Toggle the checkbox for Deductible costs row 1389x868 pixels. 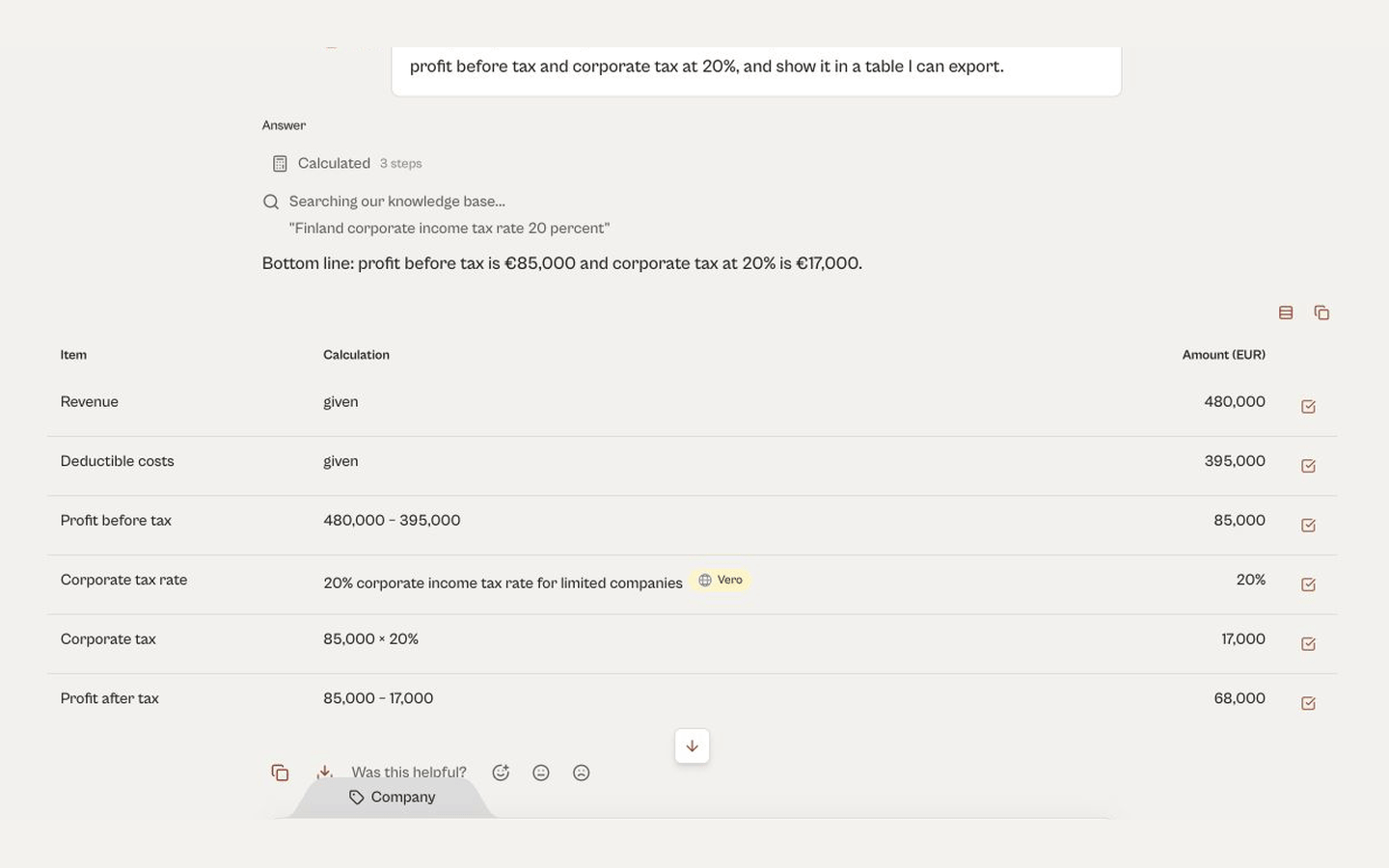point(1308,466)
